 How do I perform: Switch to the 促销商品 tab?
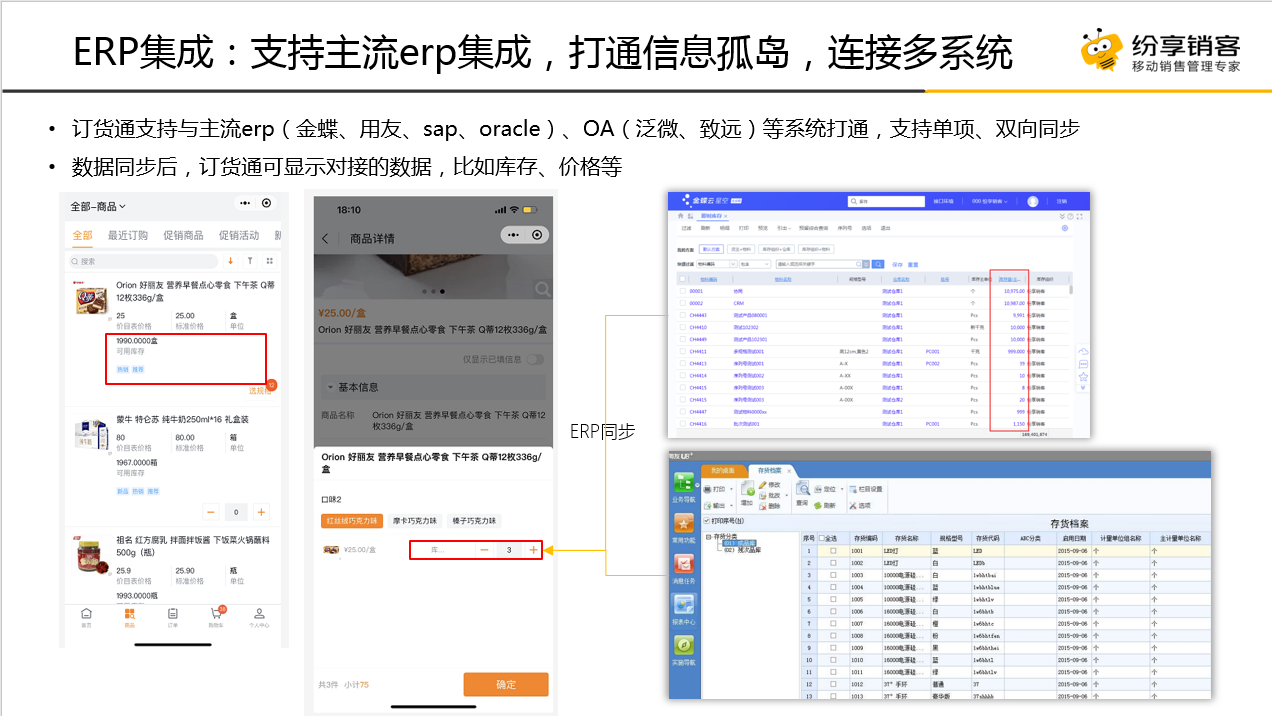[x=183, y=235]
